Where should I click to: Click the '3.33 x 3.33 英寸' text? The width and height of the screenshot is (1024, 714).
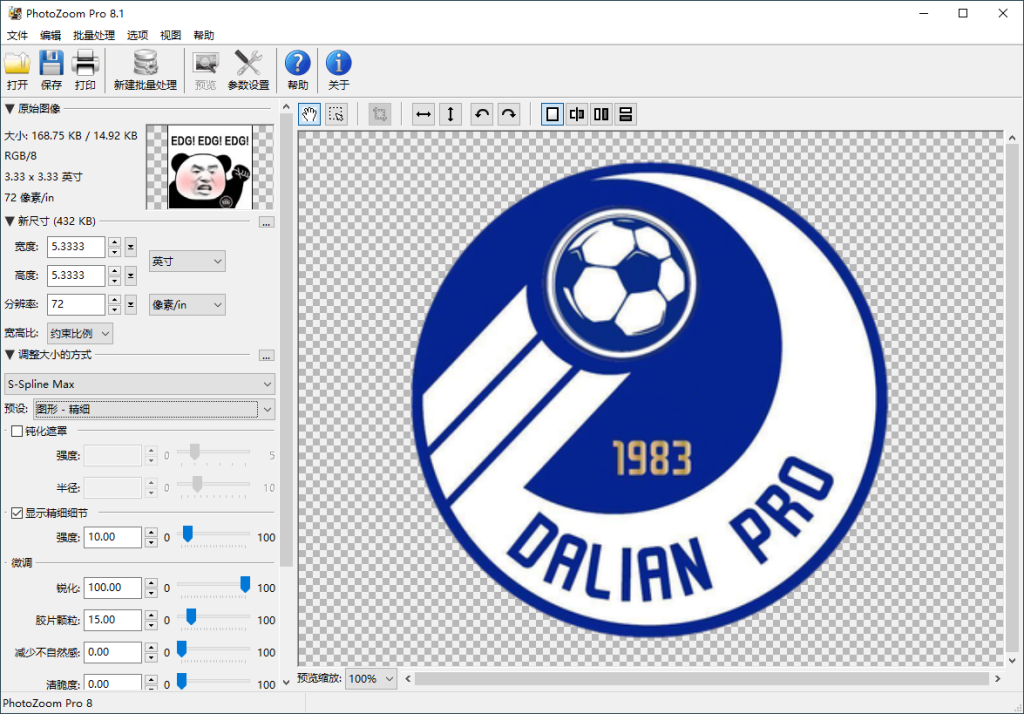pyautogui.click(x=44, y=177)
